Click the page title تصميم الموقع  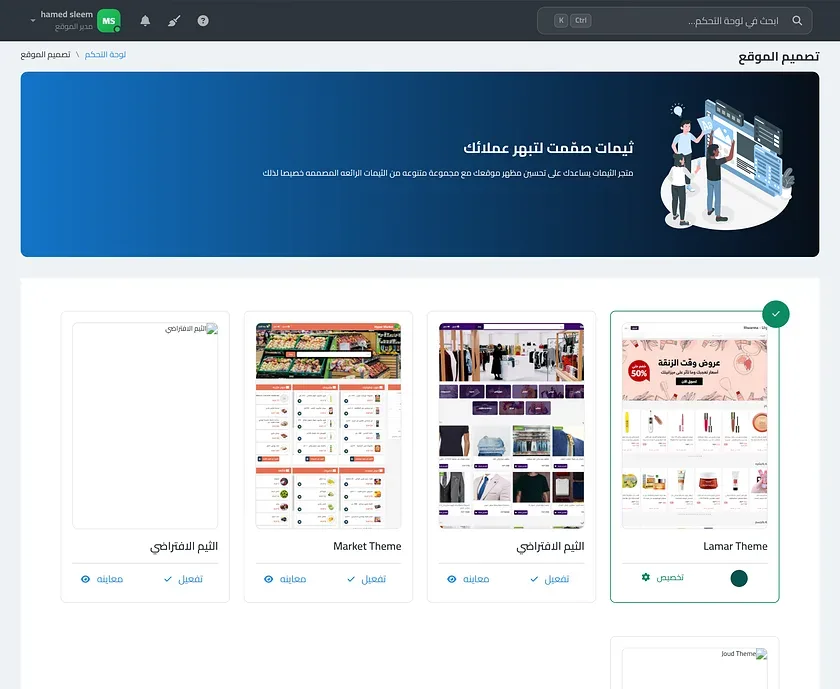(778, 56)
